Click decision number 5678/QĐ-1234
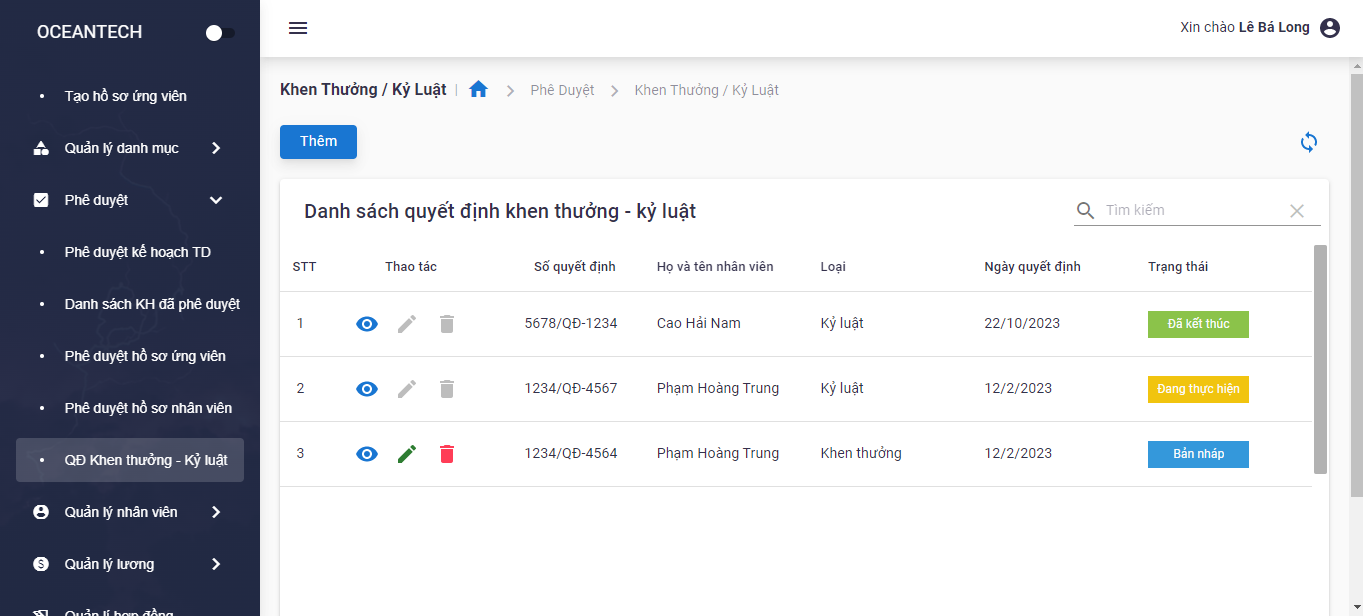 point(571,324)
